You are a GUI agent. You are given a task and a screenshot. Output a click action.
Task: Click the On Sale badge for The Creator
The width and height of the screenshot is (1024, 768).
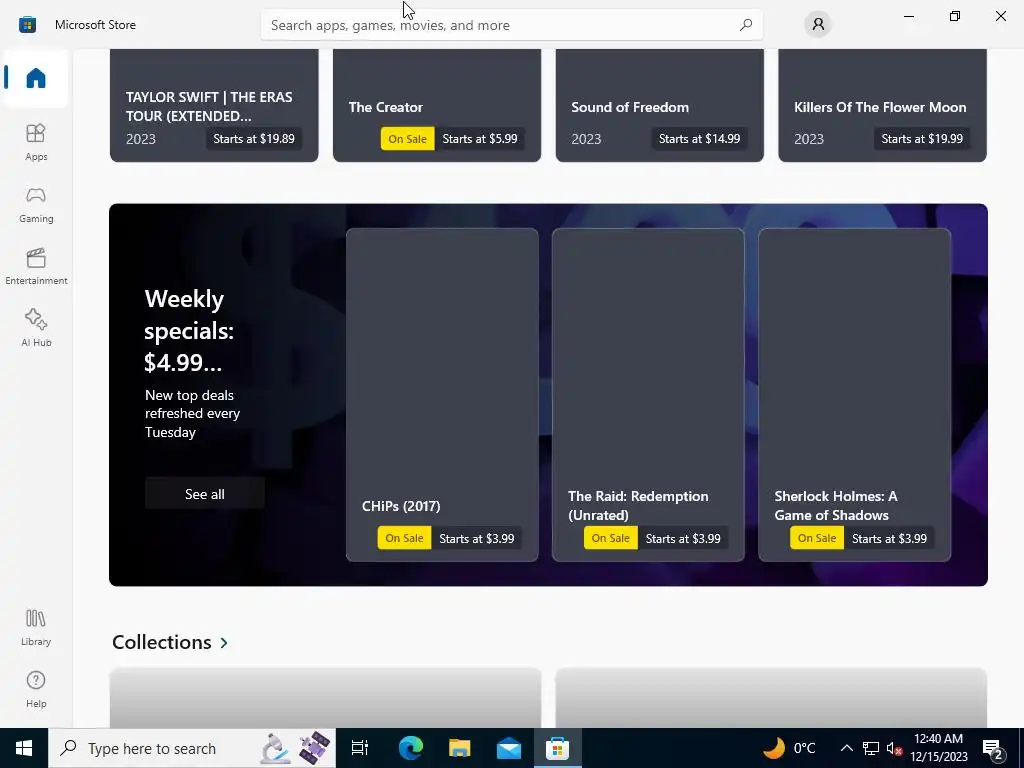[408, 138]
